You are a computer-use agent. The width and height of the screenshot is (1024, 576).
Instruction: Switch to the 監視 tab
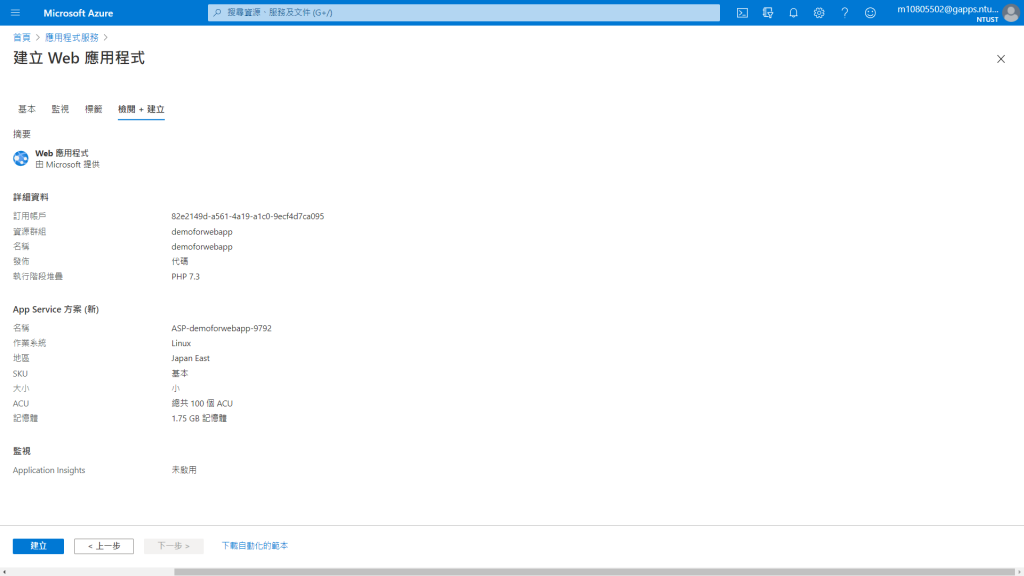[x=60, y=109]
